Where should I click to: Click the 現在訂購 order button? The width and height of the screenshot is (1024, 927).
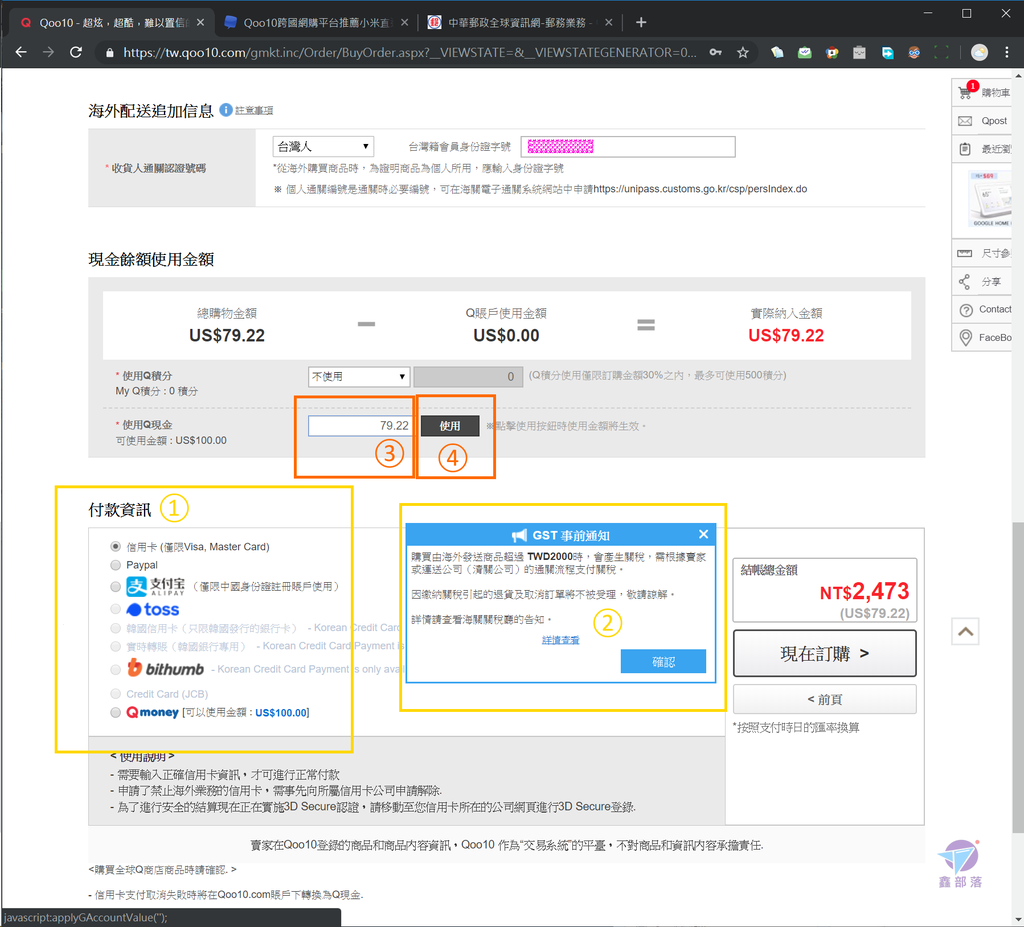point(824,653)
